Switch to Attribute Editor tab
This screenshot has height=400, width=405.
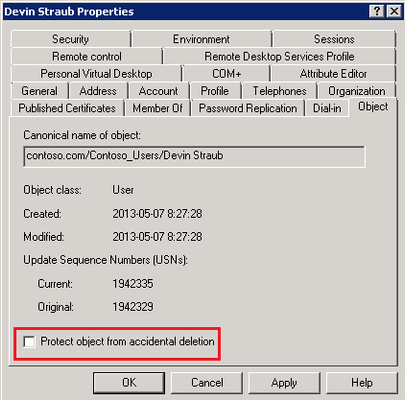pos(333,74)
